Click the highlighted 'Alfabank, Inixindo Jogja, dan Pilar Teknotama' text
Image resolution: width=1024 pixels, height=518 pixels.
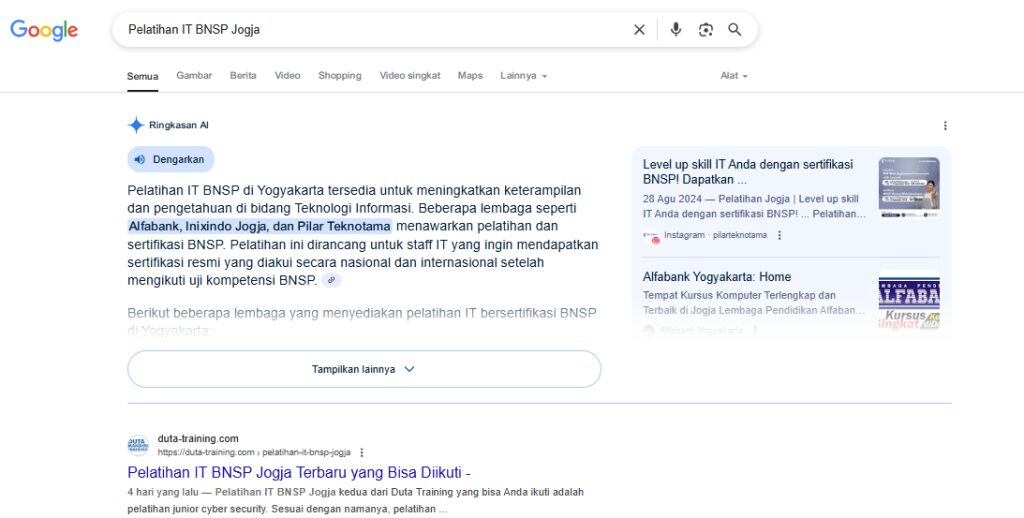(x=259, y=226)
